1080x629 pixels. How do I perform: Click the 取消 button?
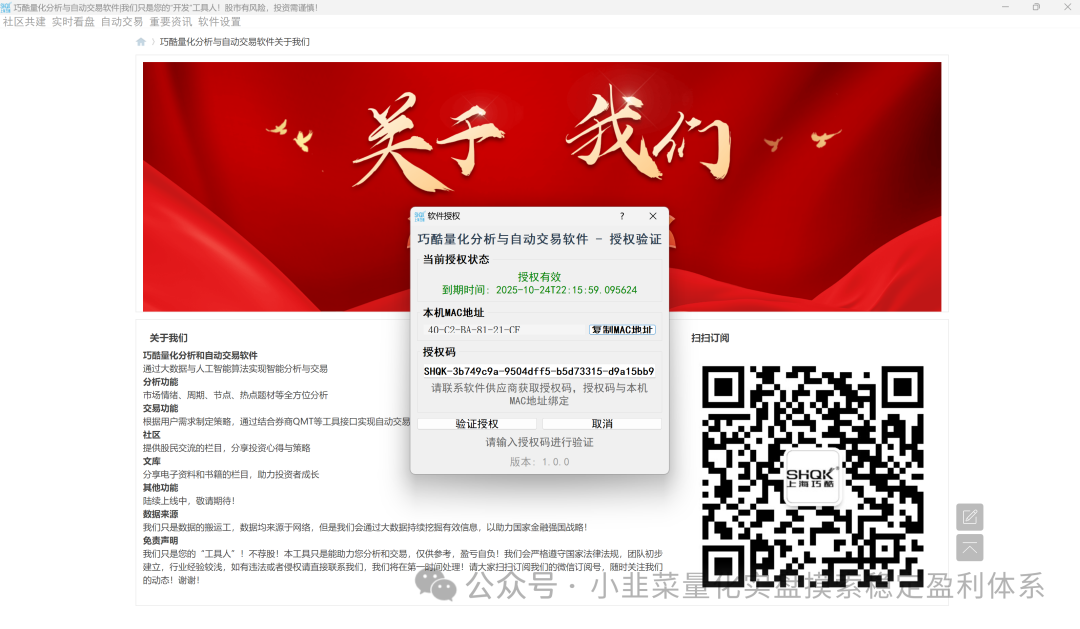(x=602, y=424)
